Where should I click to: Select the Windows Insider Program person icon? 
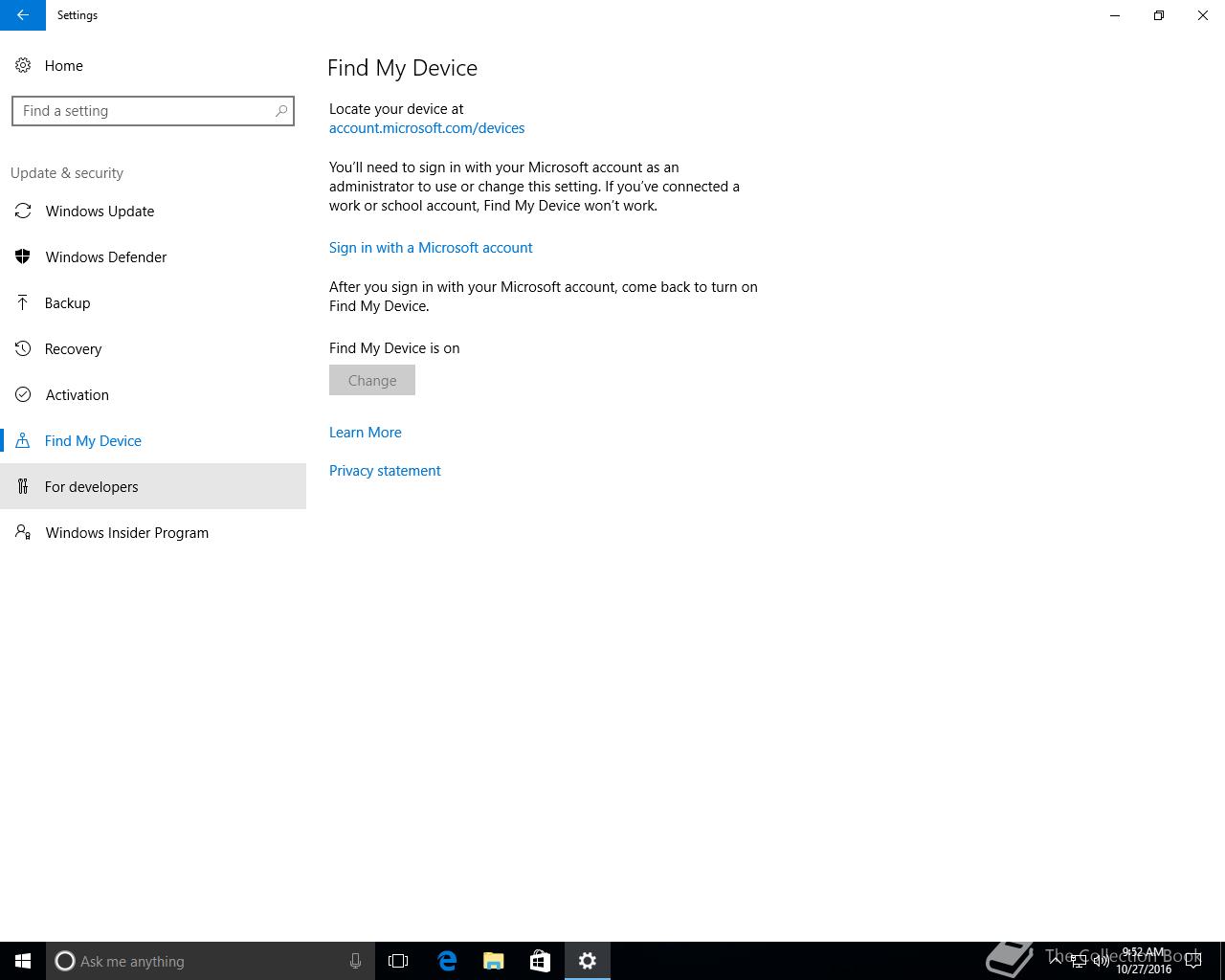click(23, 533)
